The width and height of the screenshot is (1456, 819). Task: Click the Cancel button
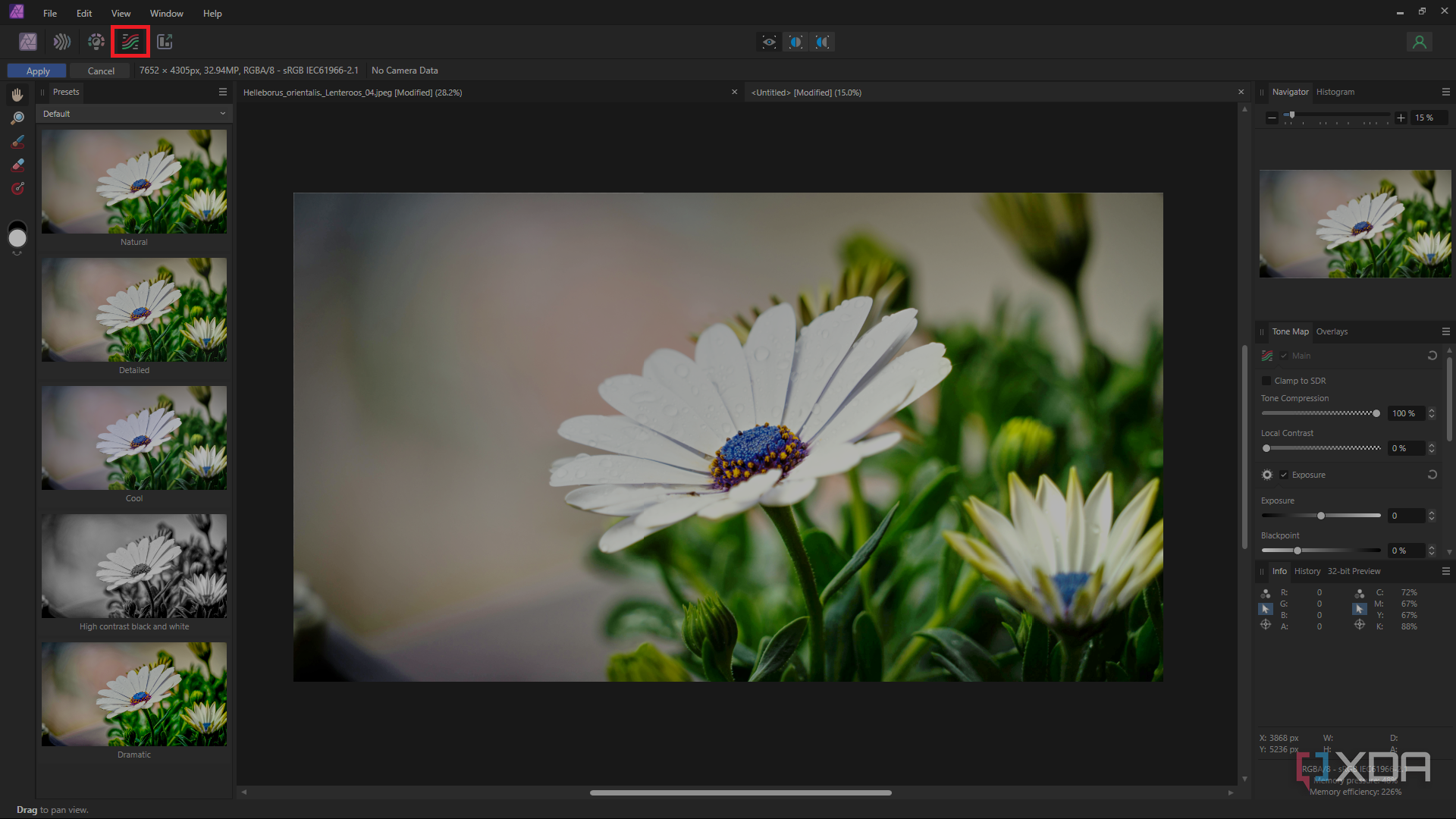coord(100,71)
